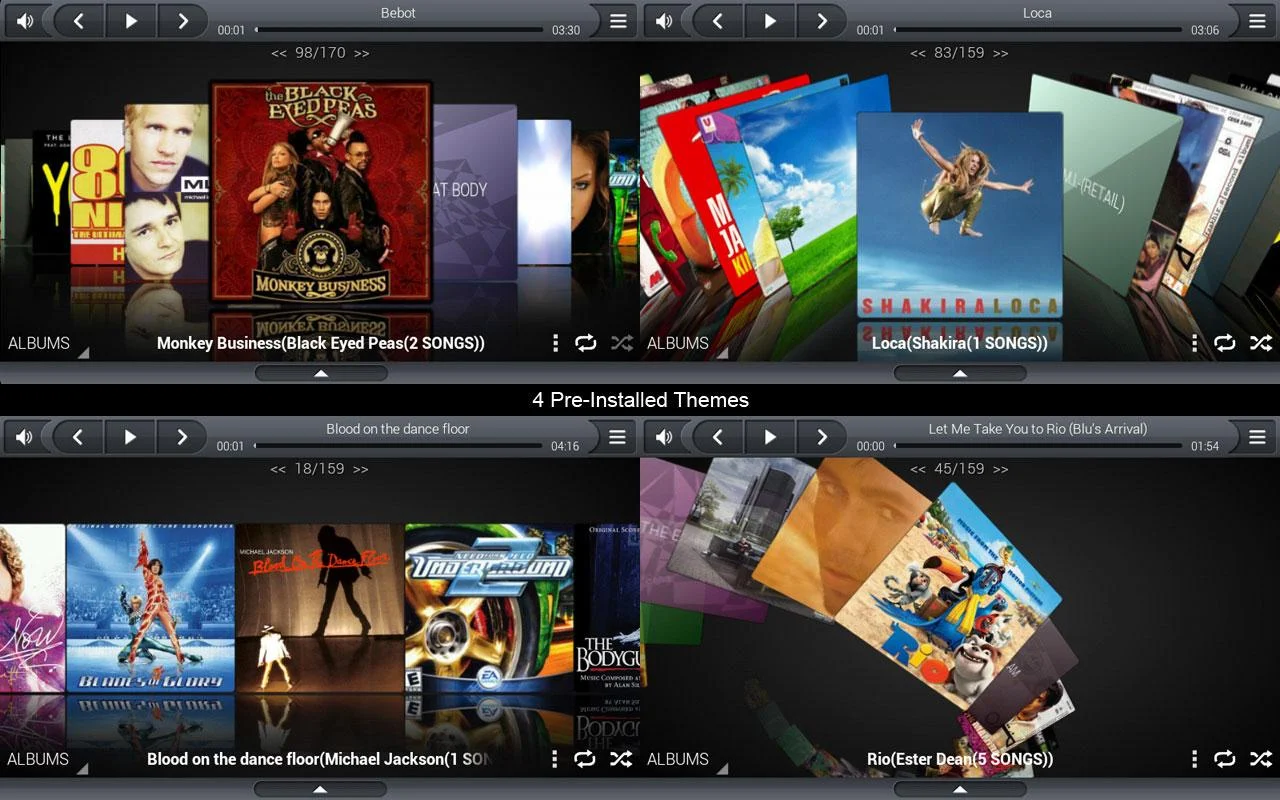Viewport: 1280px width, 800px height.
Task: Play the Bebot track
Action: point(130,21)
